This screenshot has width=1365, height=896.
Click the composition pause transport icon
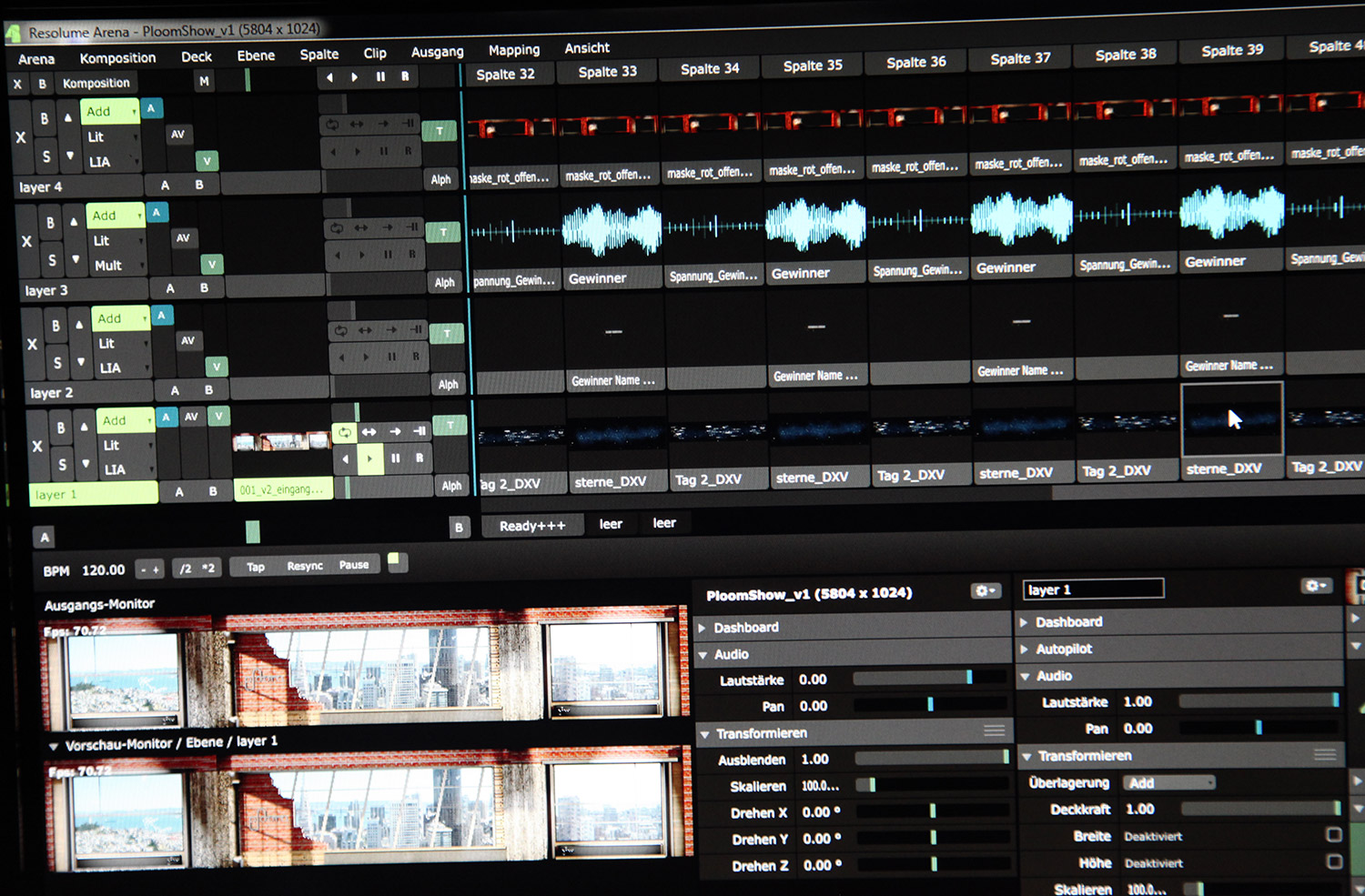click(380, 77)
